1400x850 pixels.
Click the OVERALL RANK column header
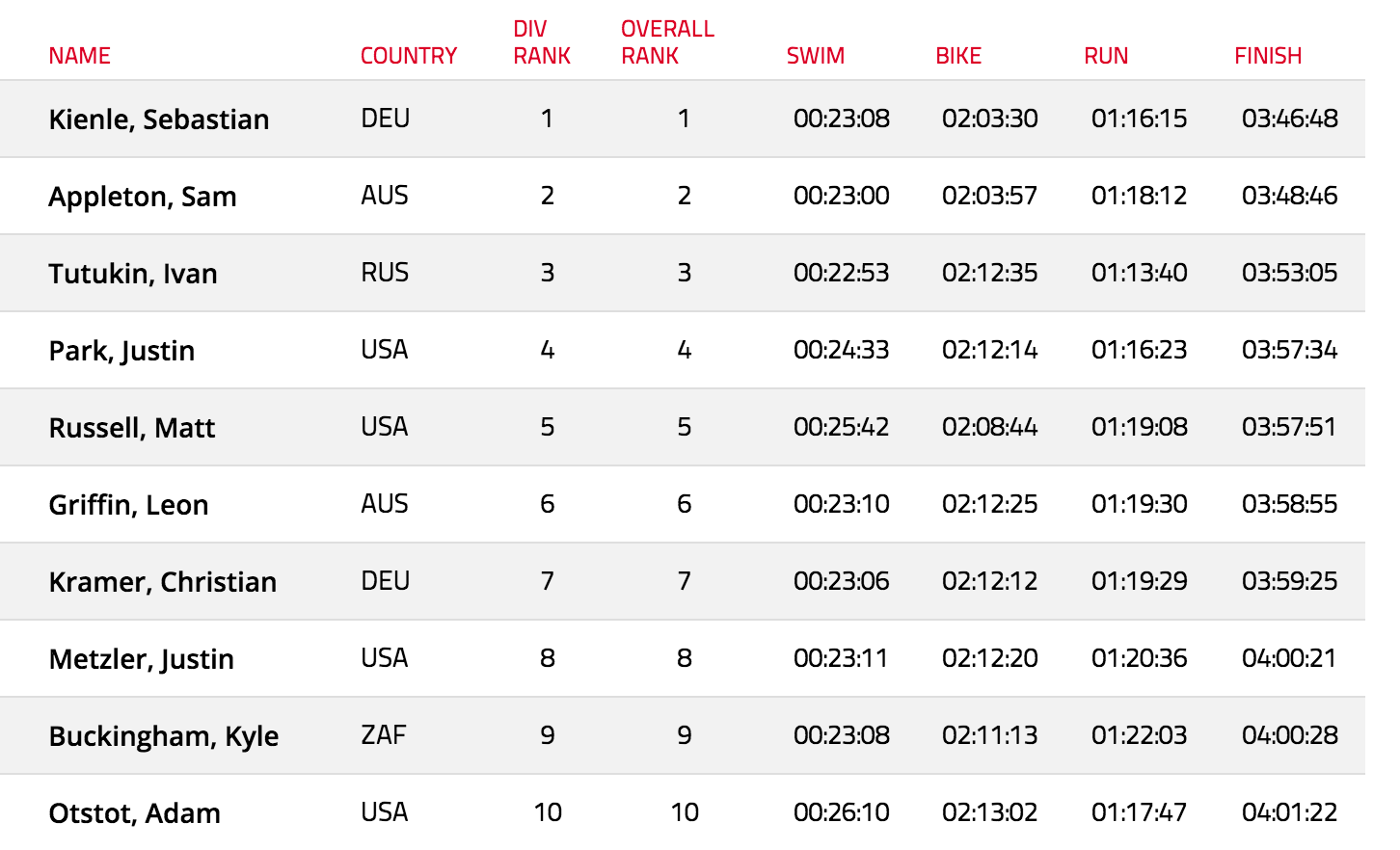[x=667, y=42]
